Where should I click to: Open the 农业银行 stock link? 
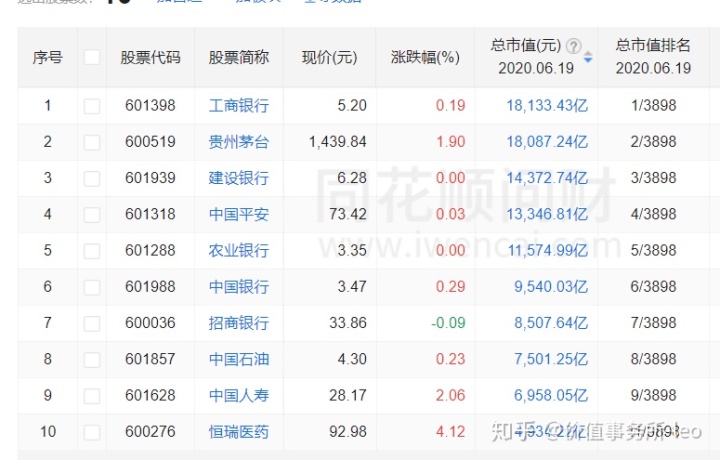tap(239, 251)
